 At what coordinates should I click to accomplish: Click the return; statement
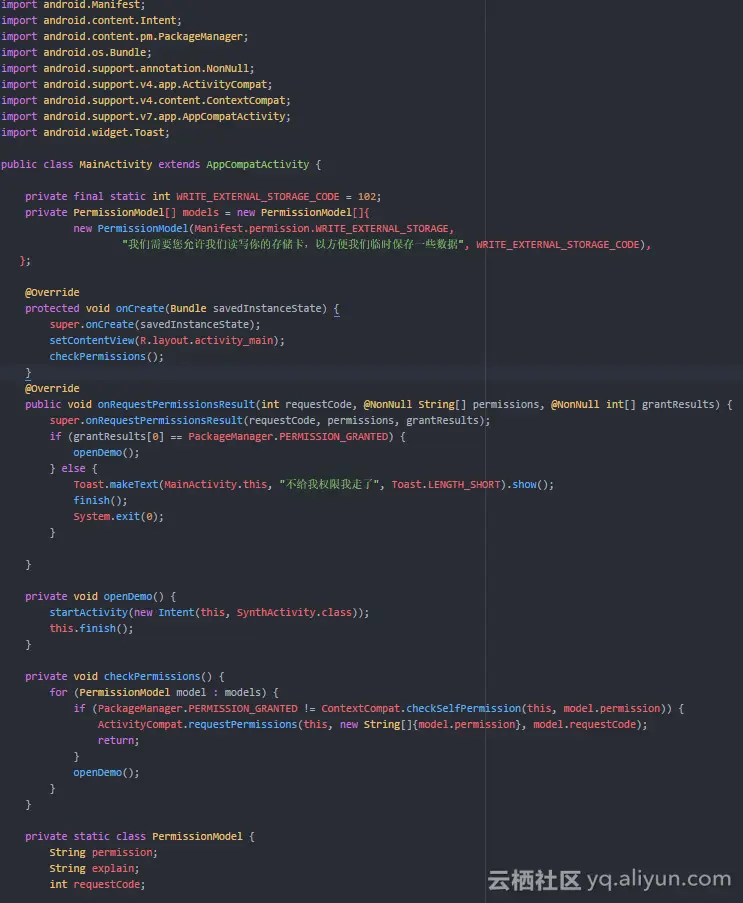(118, 741)
